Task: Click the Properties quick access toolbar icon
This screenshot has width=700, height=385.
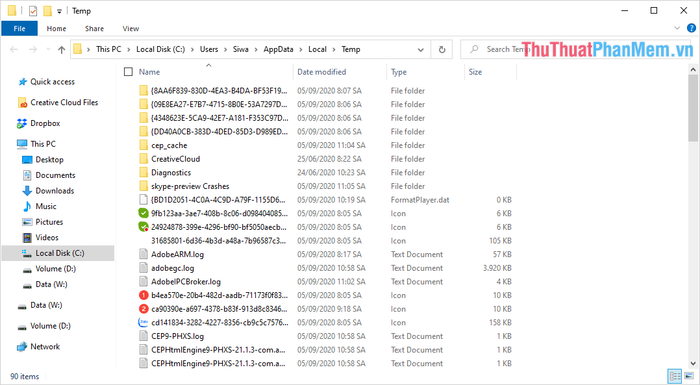Action: coord(33,11)
